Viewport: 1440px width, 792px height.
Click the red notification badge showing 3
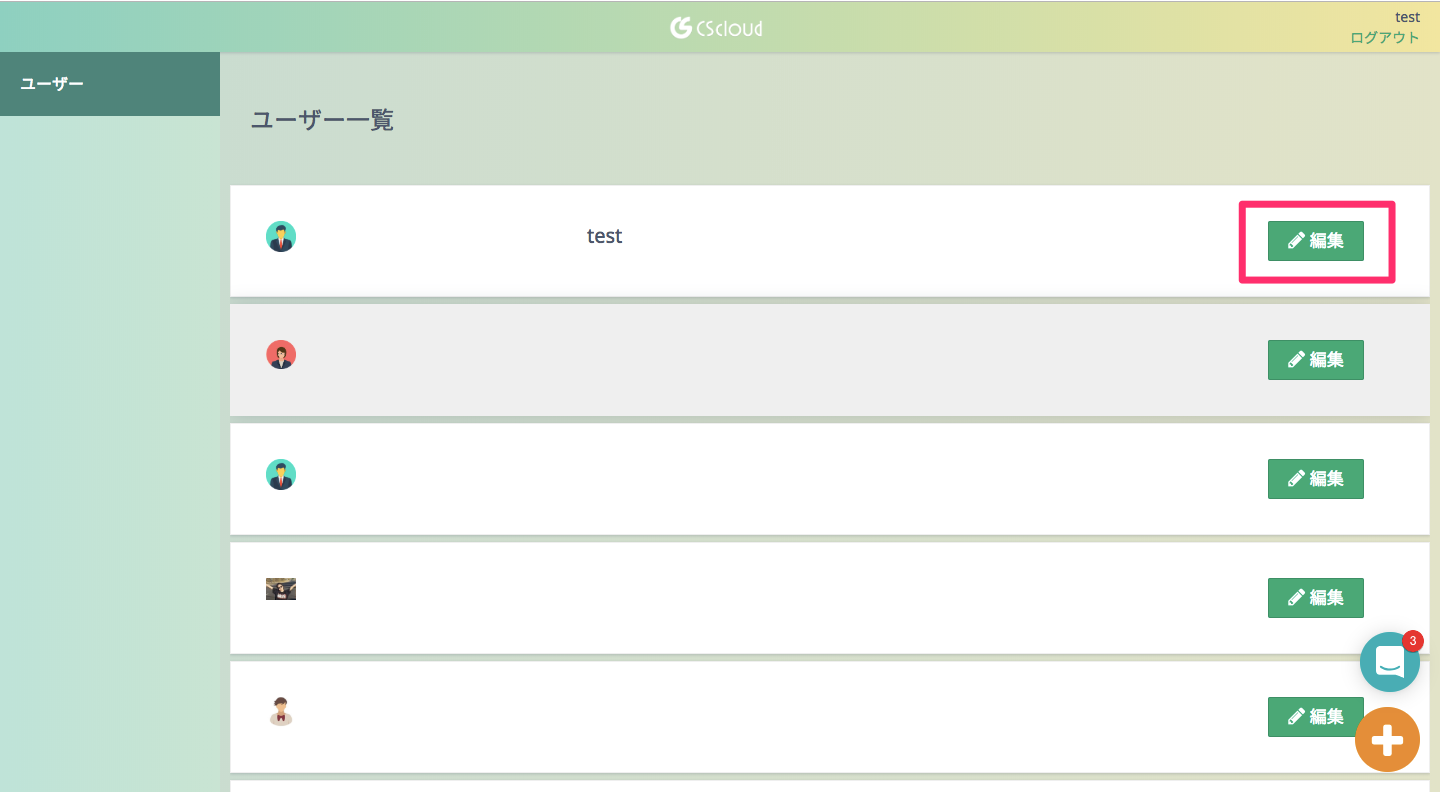1412,641
